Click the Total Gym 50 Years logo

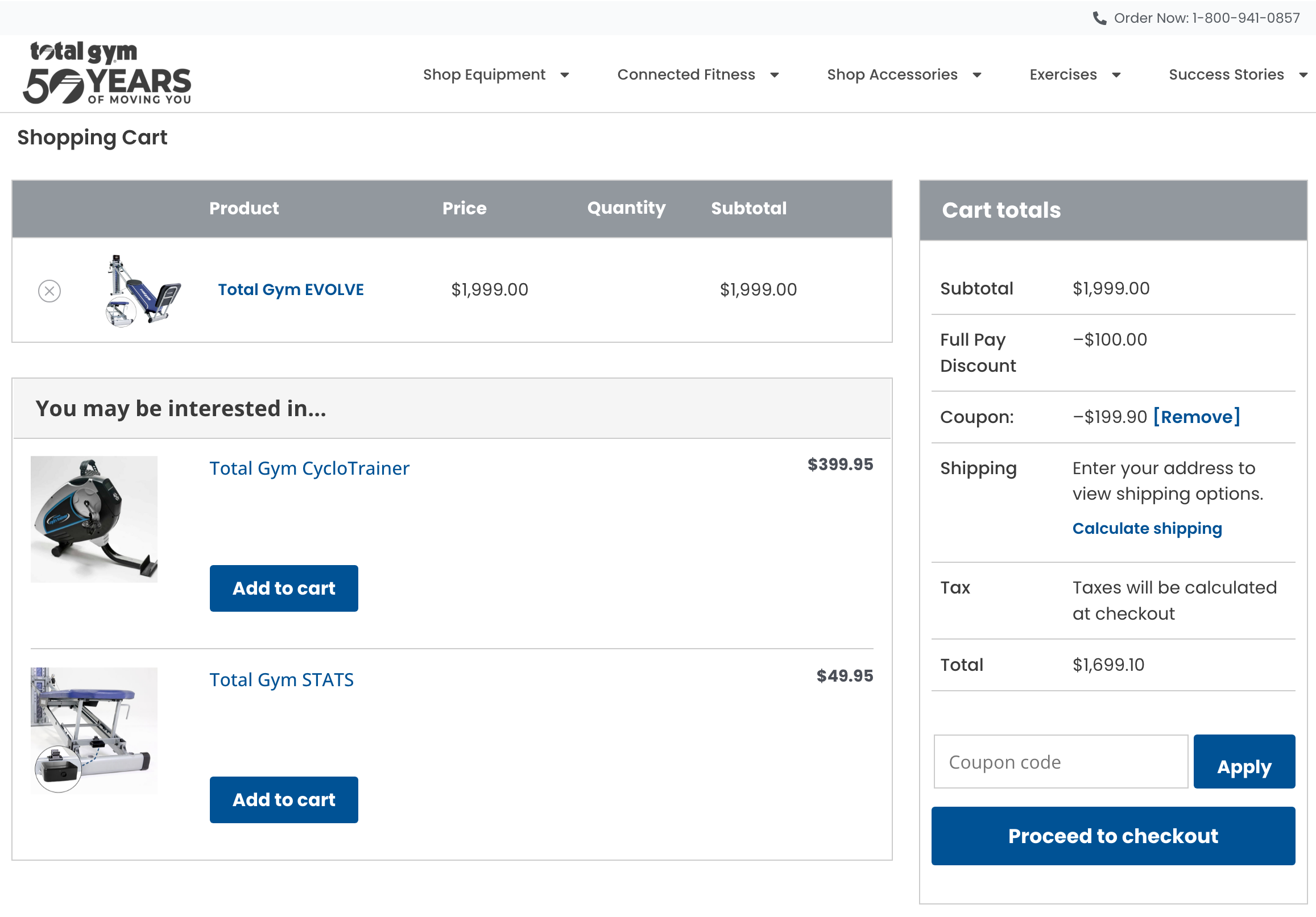(x=107, y=73)
